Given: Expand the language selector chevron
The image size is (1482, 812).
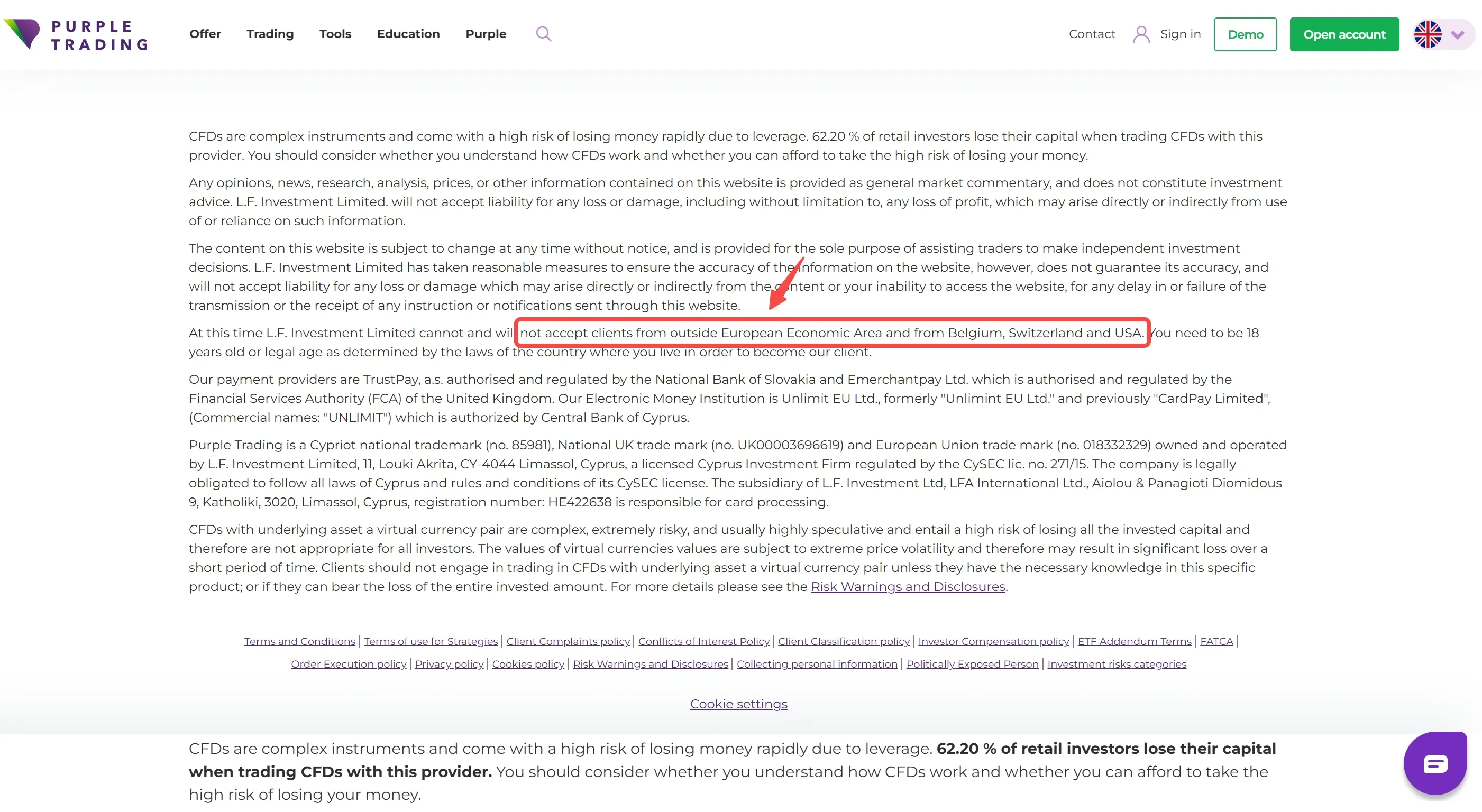Looking at the screenshot, I should pos(1458,34).
